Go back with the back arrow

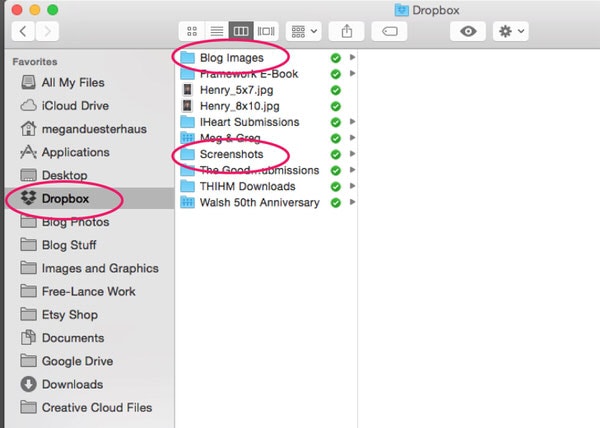24,32
